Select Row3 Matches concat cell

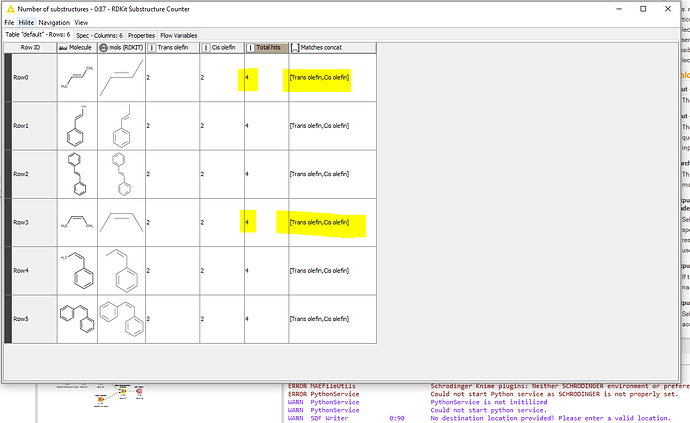[332, 222]
